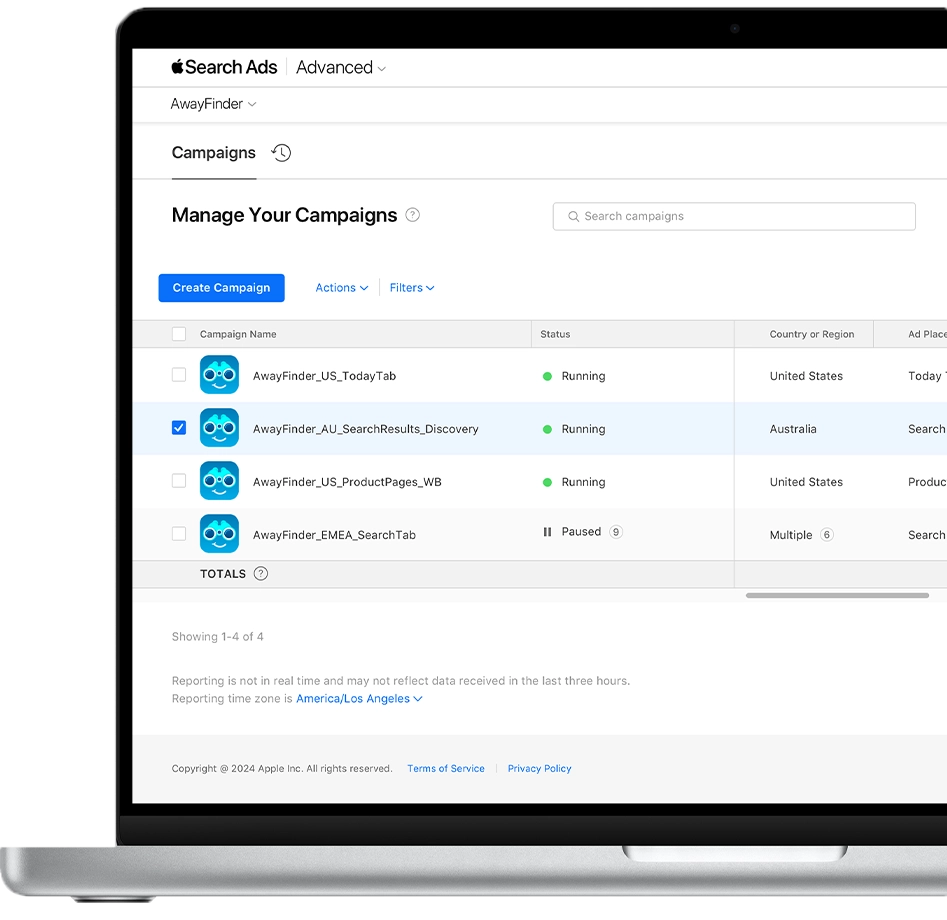Toggle the select-all checkbox in table header

pyautogui.click(x=179, y=334)
